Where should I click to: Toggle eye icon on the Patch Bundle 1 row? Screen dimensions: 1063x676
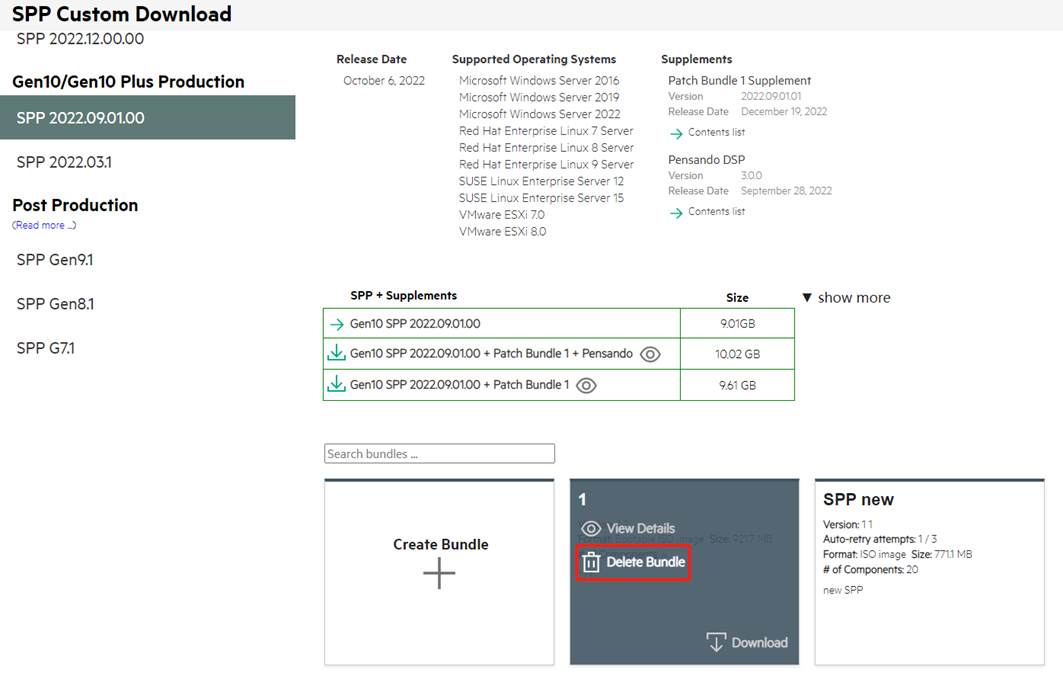[586, 385]
